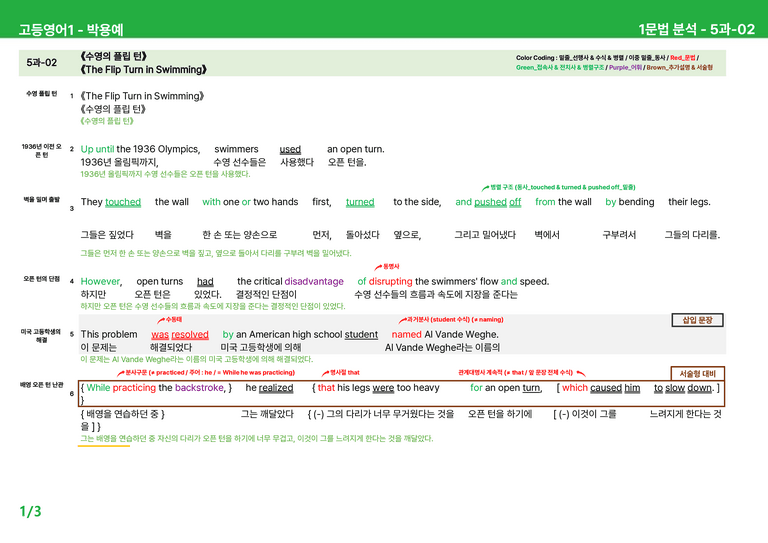Click the English name "Al Vande Weghe." in sentence 5

click(x=461, y=334)
